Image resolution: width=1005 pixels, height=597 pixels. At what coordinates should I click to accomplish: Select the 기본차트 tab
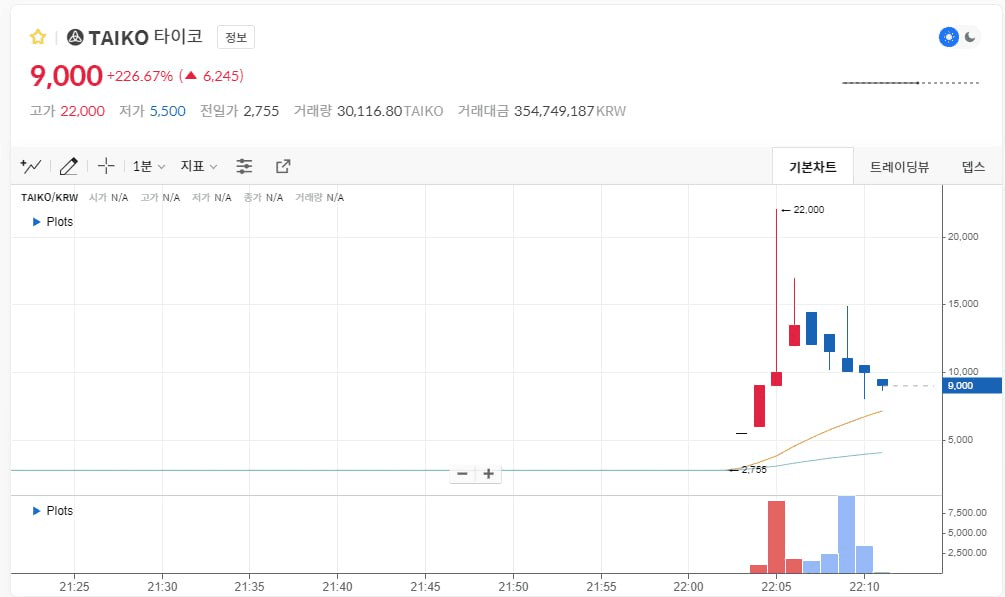pos(812,167)
